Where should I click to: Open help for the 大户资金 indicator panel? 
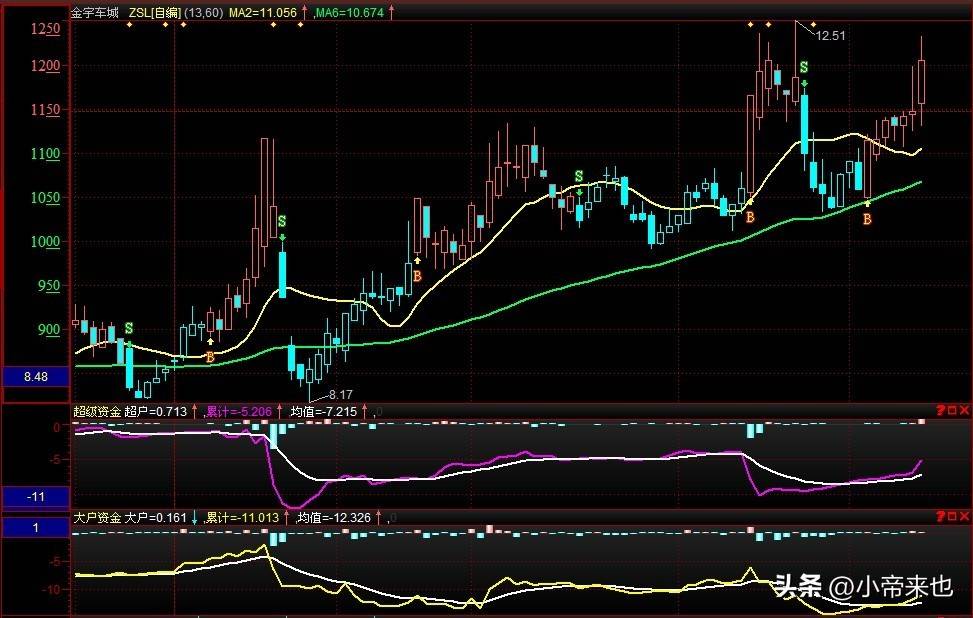(941, 516)
